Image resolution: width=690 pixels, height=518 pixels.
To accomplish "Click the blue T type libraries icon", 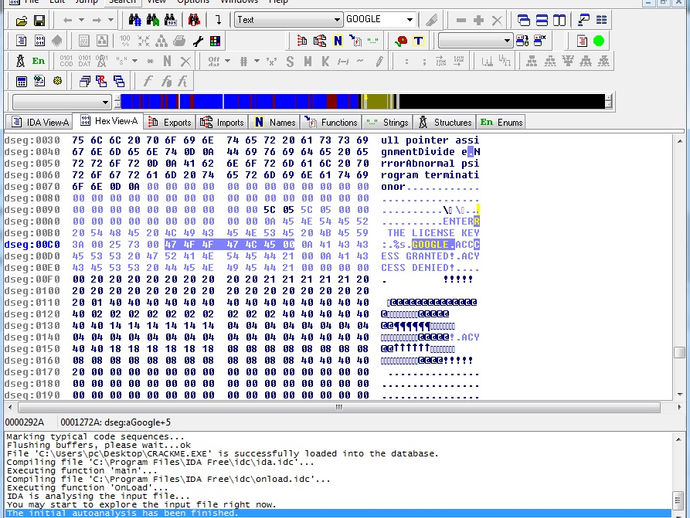I will pos(418,41).
